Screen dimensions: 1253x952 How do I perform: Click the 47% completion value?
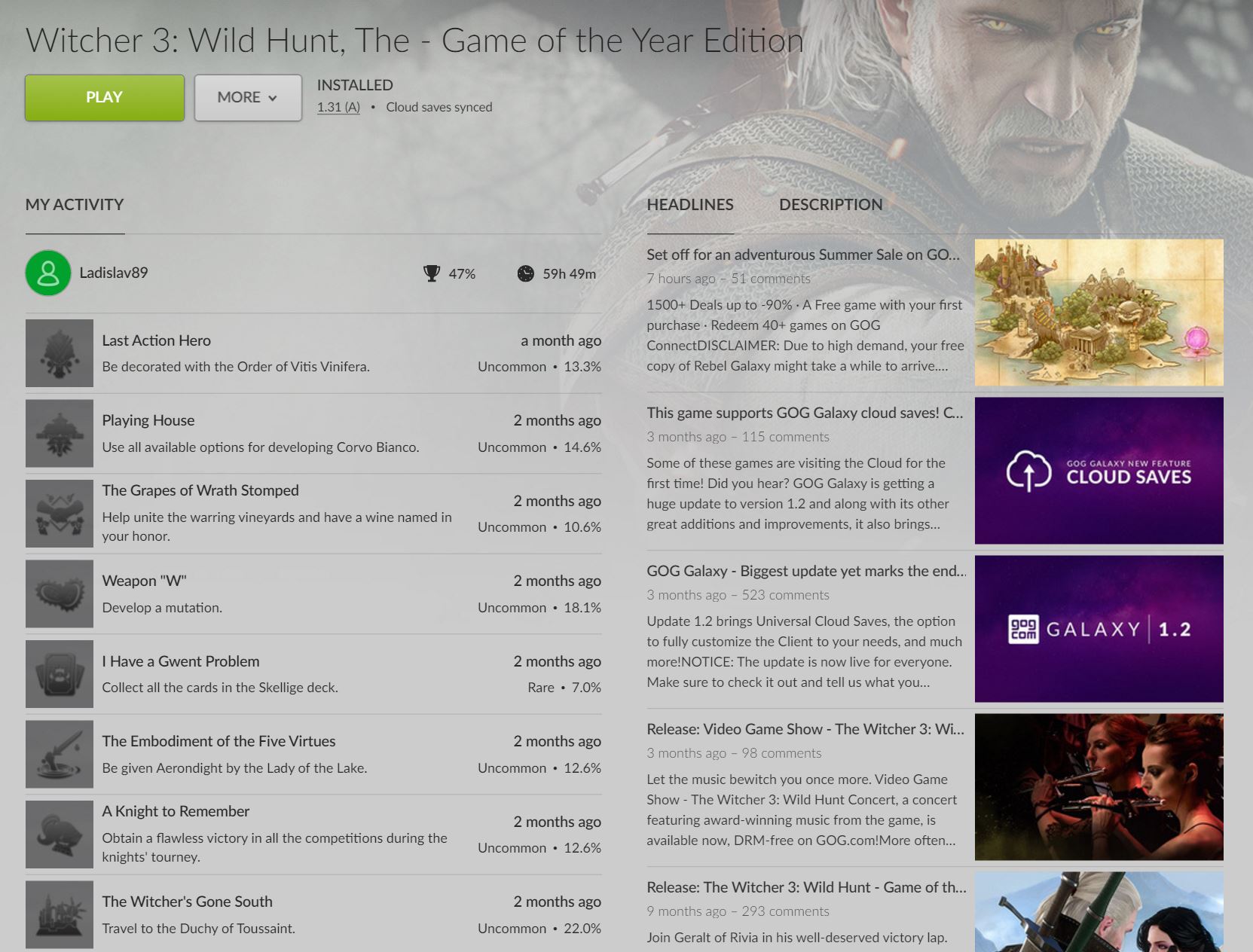click(x=462, y=274)
